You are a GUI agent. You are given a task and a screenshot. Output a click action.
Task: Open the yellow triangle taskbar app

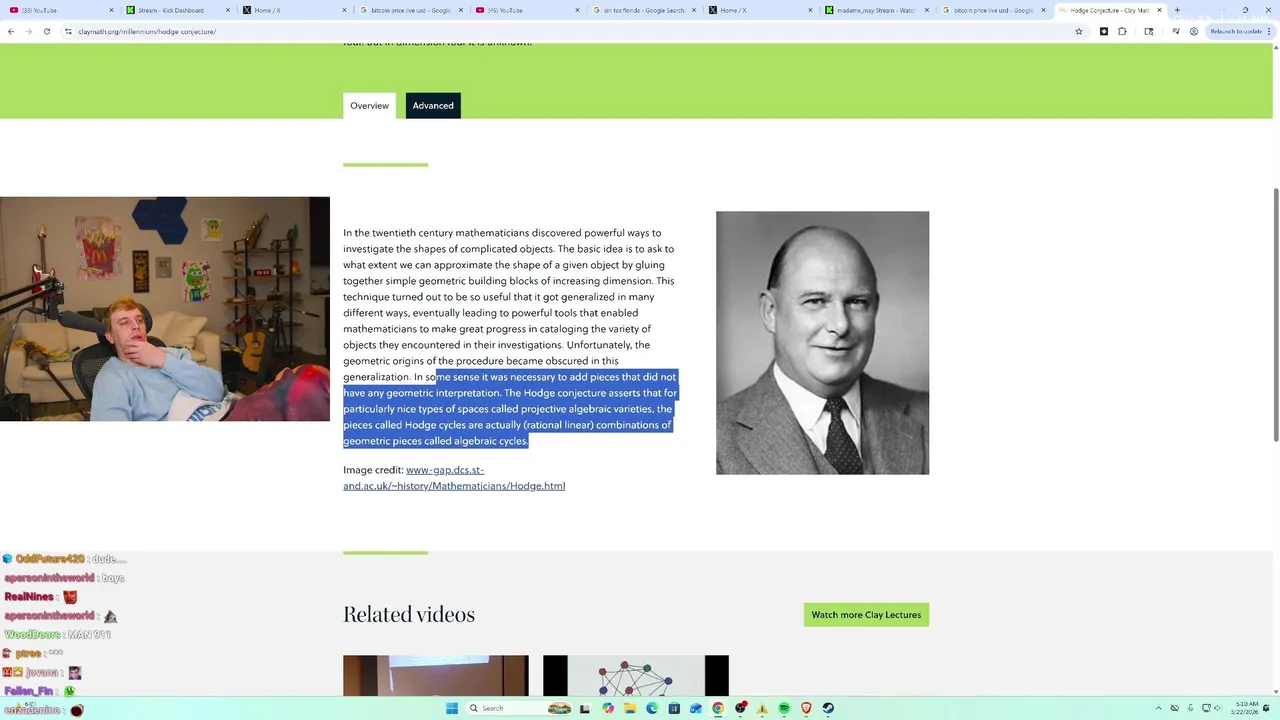pyautogui.click(x=762, y=708)
